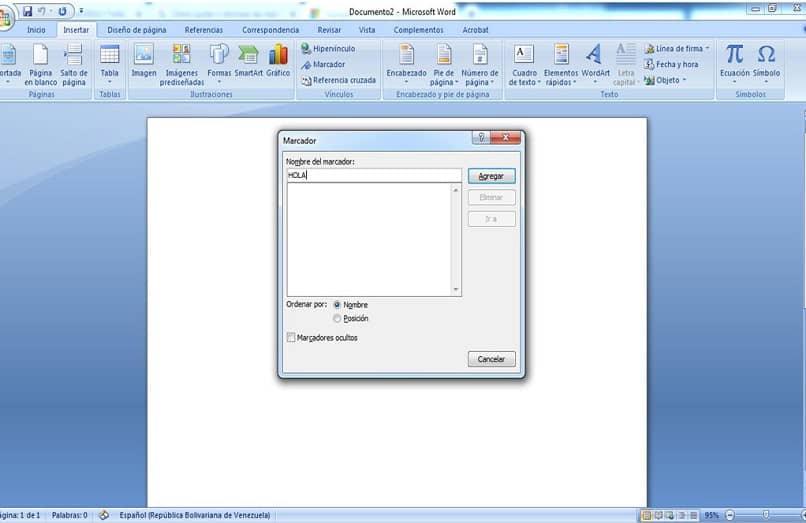Click the zoom out minus button
This screenshot has height=523, width=806.
[x=729, y=515]
